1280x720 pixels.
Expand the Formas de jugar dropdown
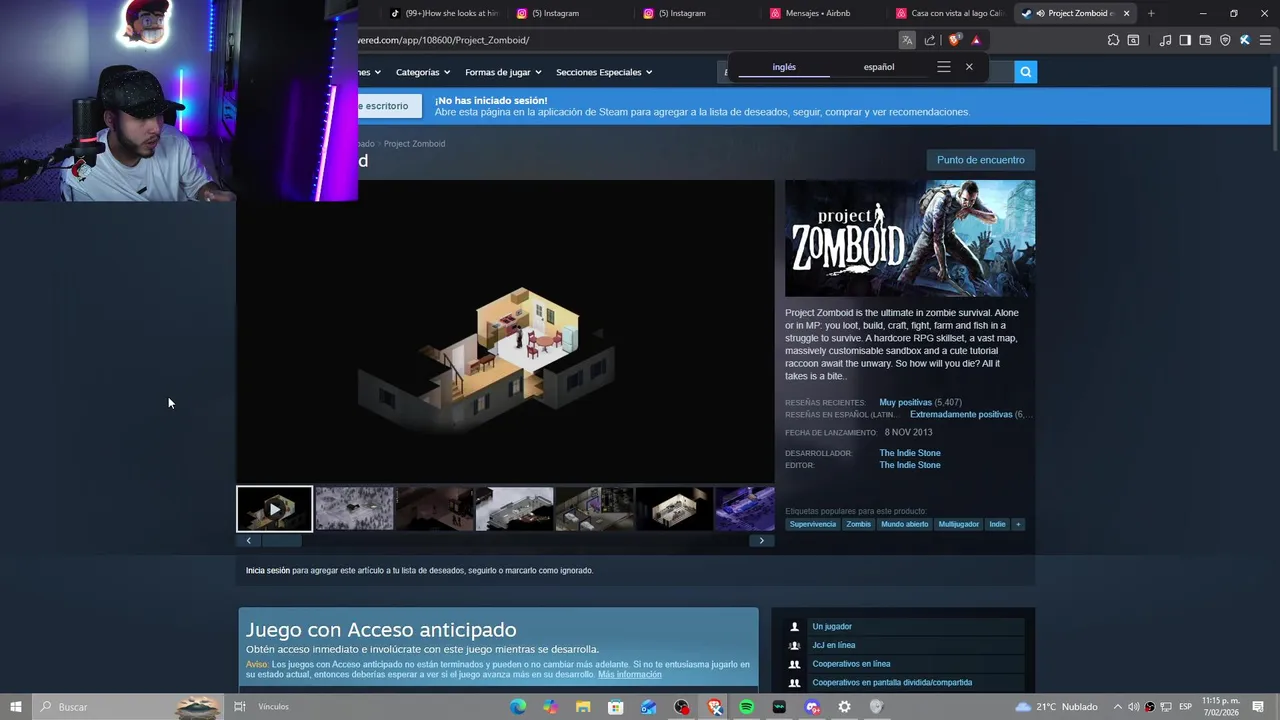pos(503,72)
